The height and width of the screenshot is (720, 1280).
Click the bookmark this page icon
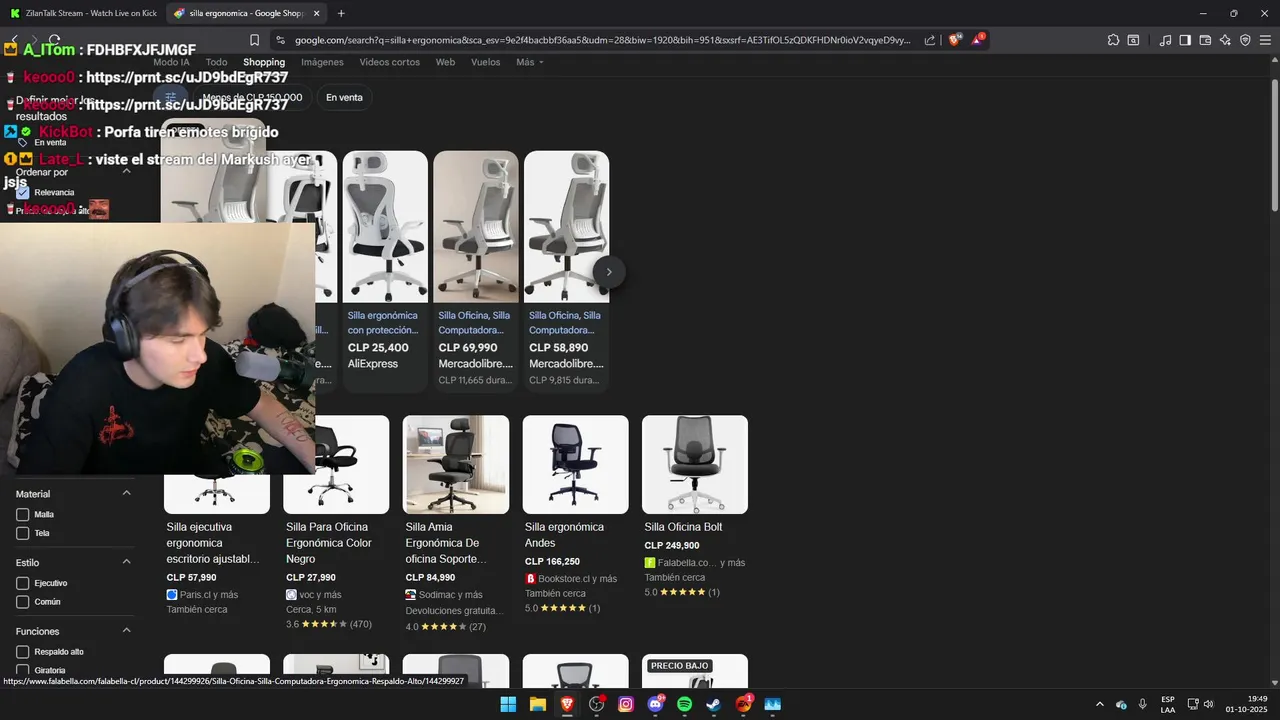click(254, 40)
